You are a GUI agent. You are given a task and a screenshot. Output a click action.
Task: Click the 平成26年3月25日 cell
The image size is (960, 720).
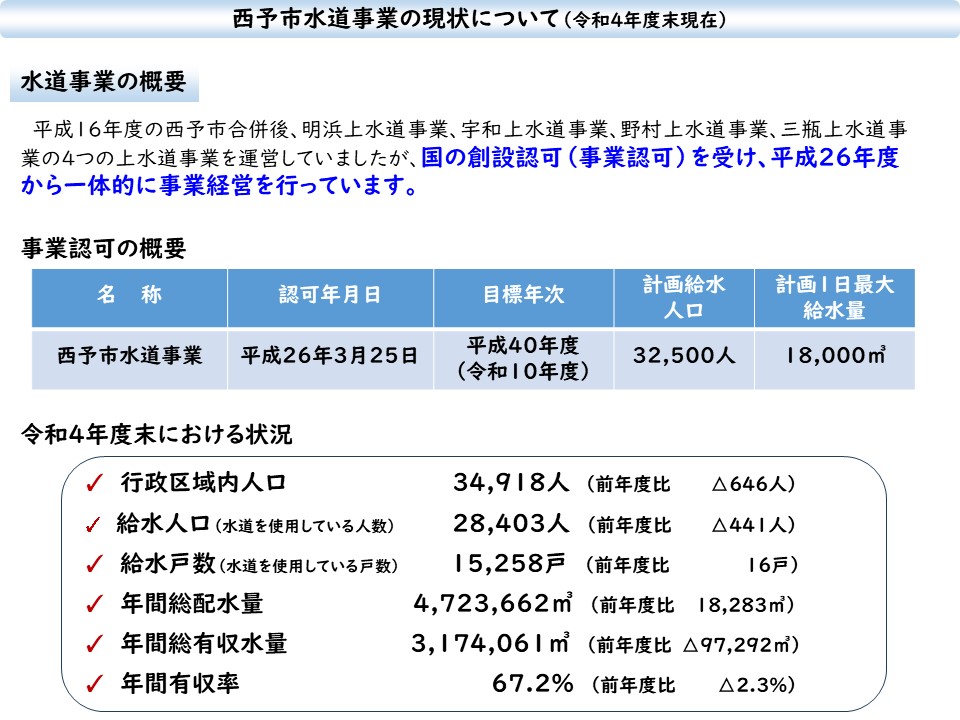point(330,359)
